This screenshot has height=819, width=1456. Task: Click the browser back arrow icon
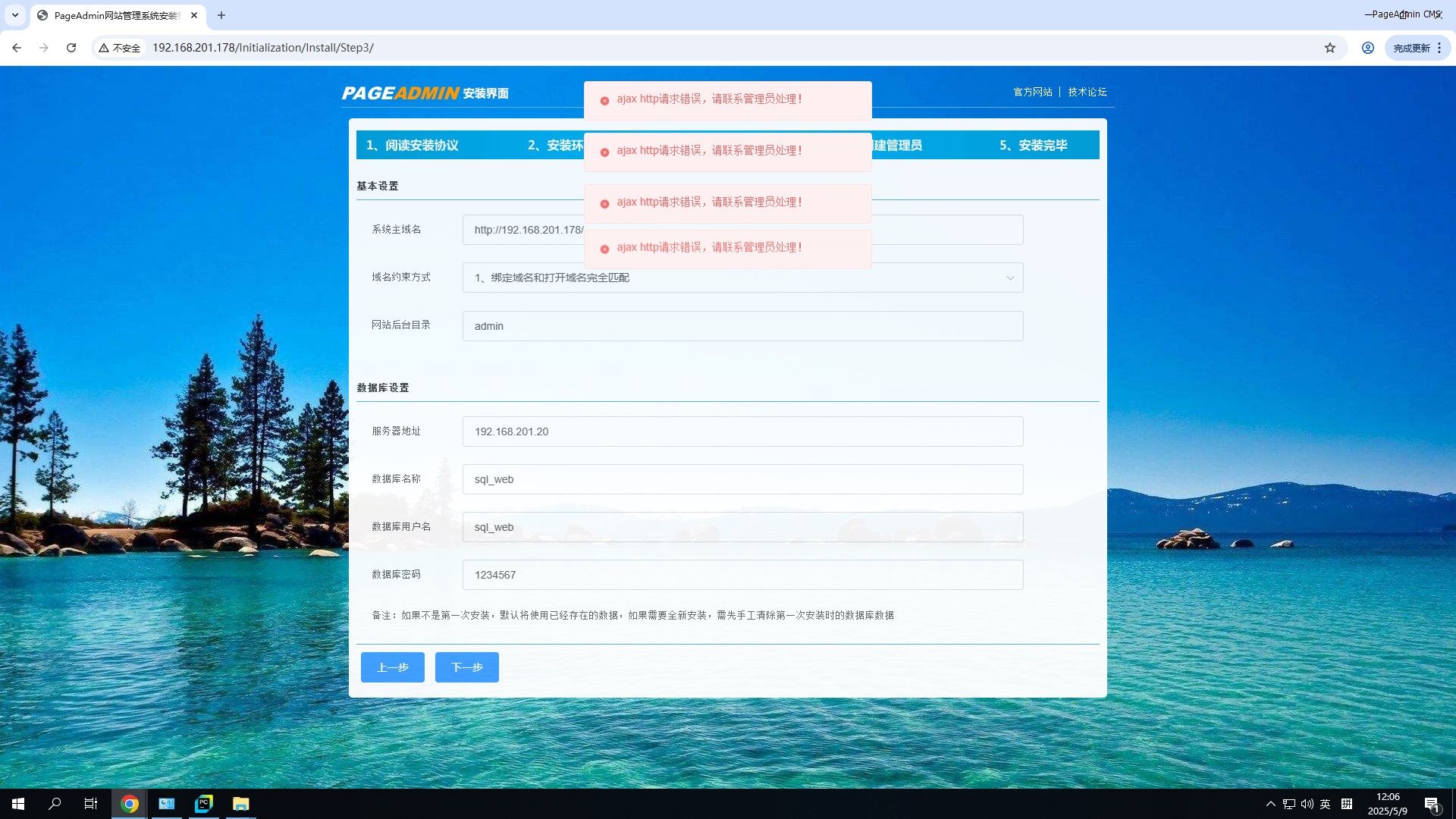coord(17,48)
